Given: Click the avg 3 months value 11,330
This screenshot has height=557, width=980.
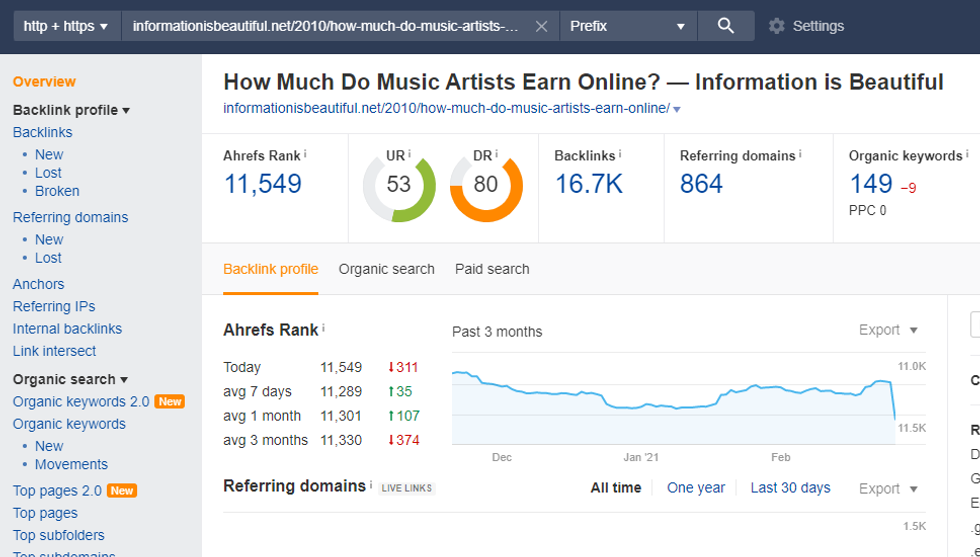Looking at the screenshot, I should tap(341, 441).
